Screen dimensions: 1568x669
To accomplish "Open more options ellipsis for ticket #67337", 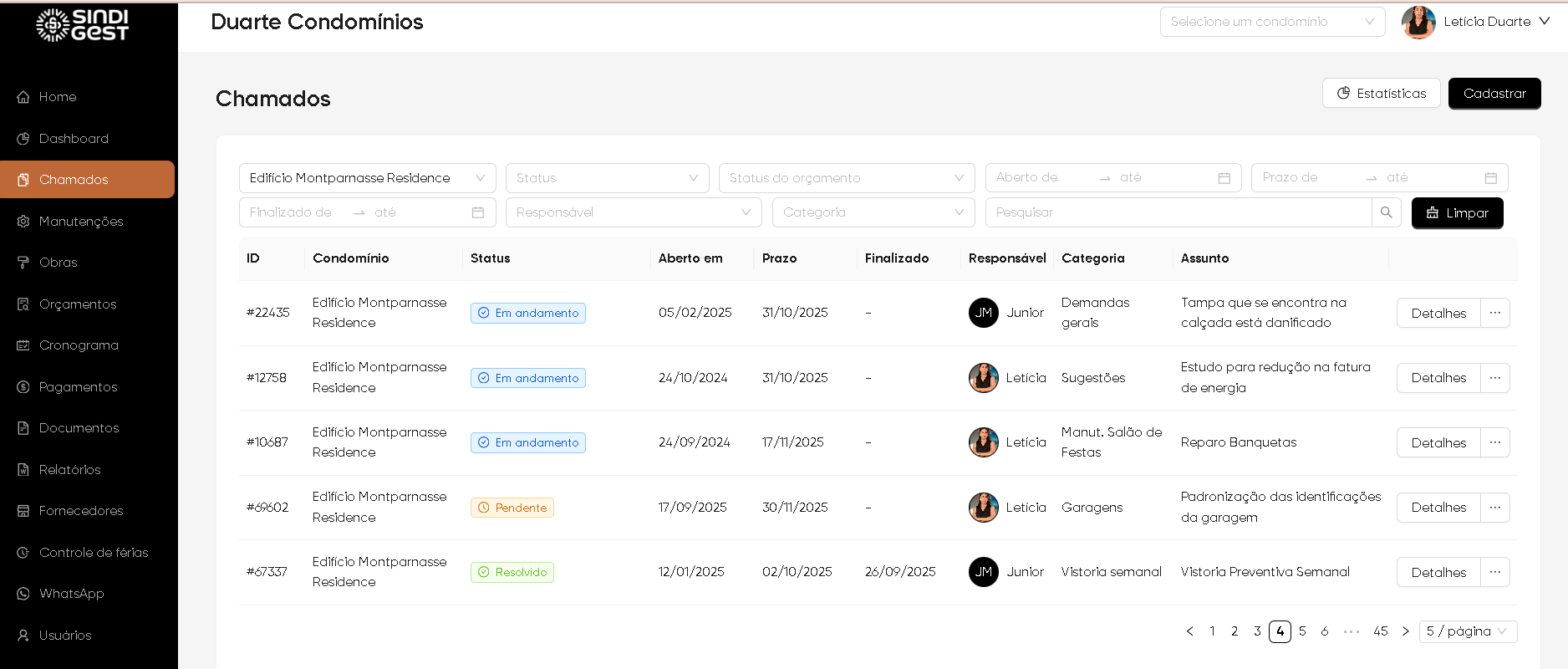I will pyautogui.click(x=1494, y=572).
